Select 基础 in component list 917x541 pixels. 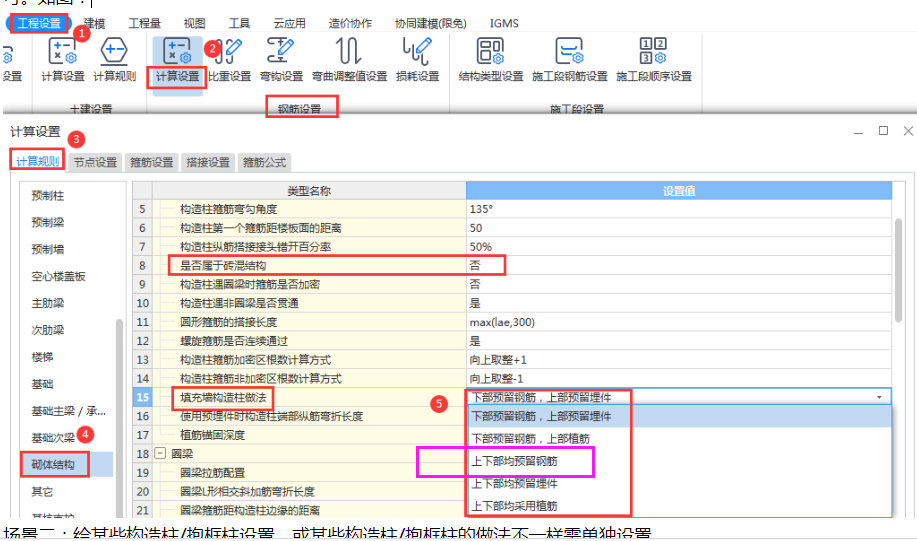pyautogui.click(x=43, y=384)
